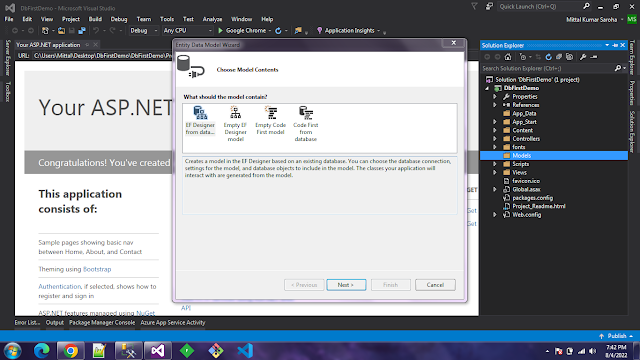Click Collapse All icon in Solution Explorer

click(559, 57)
